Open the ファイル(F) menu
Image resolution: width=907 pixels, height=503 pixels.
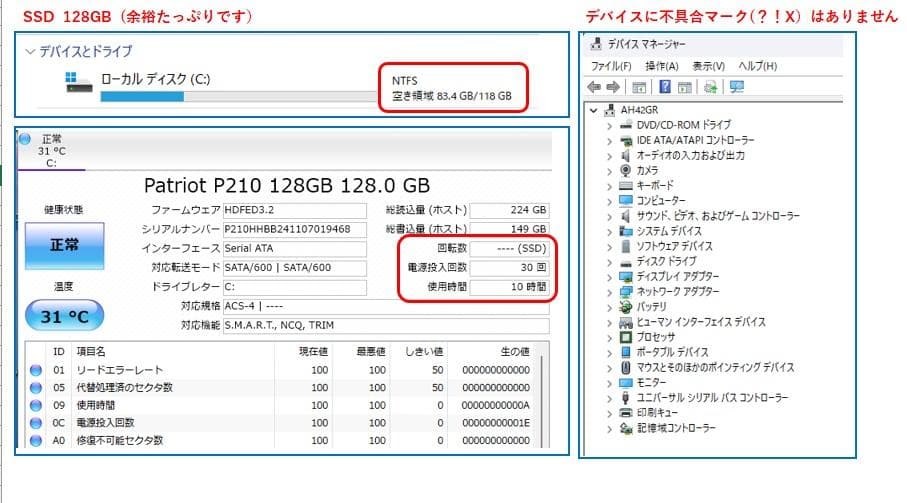[611, 66]
